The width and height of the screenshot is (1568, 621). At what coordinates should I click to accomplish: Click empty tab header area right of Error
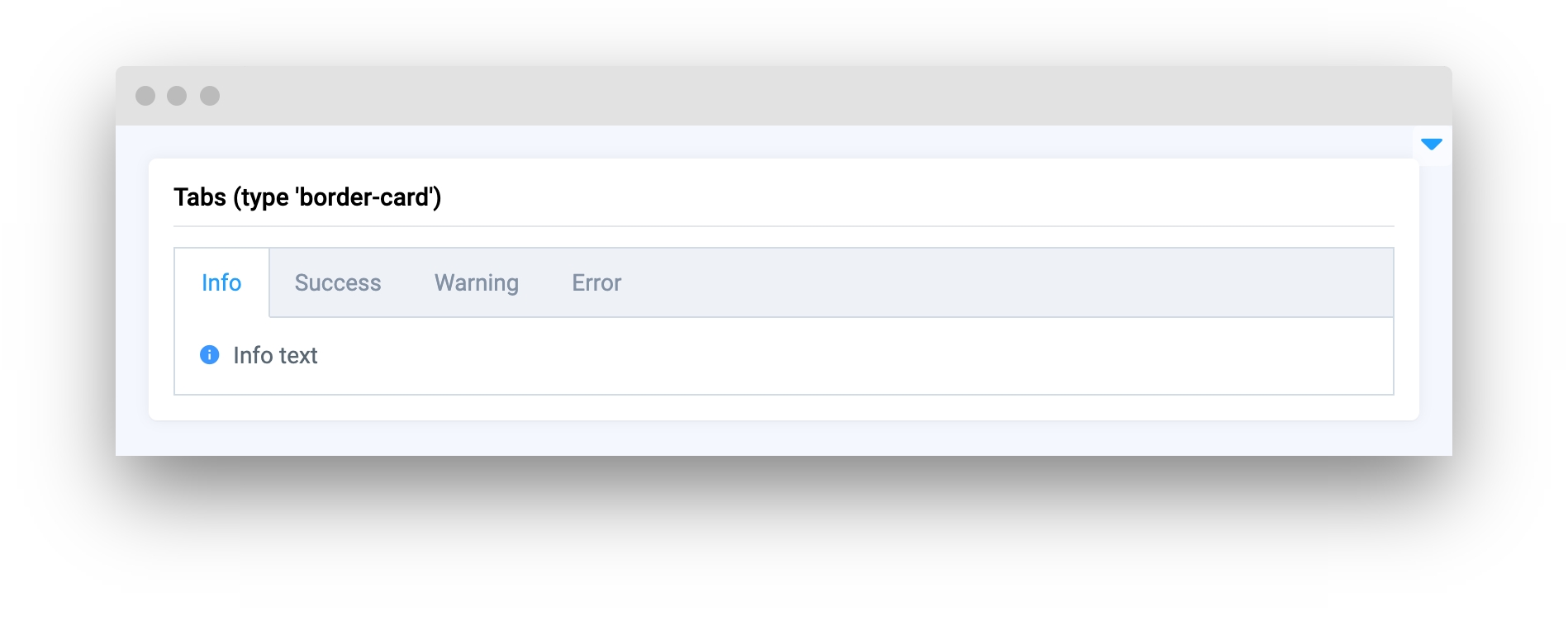(1008, 282)
